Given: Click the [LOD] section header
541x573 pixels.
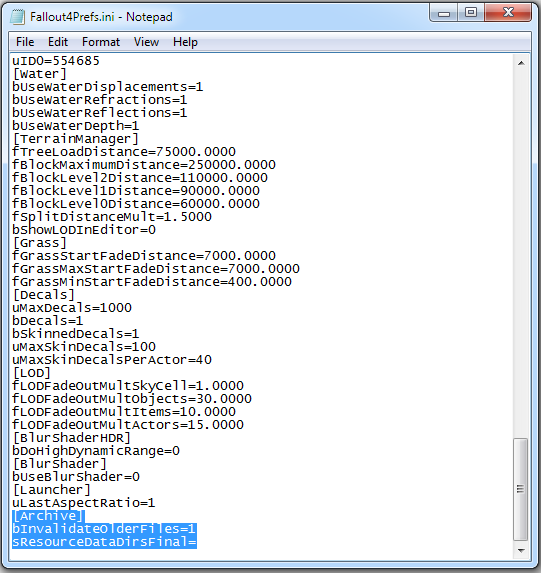Looking at the screenshot, I should (31, 373).
